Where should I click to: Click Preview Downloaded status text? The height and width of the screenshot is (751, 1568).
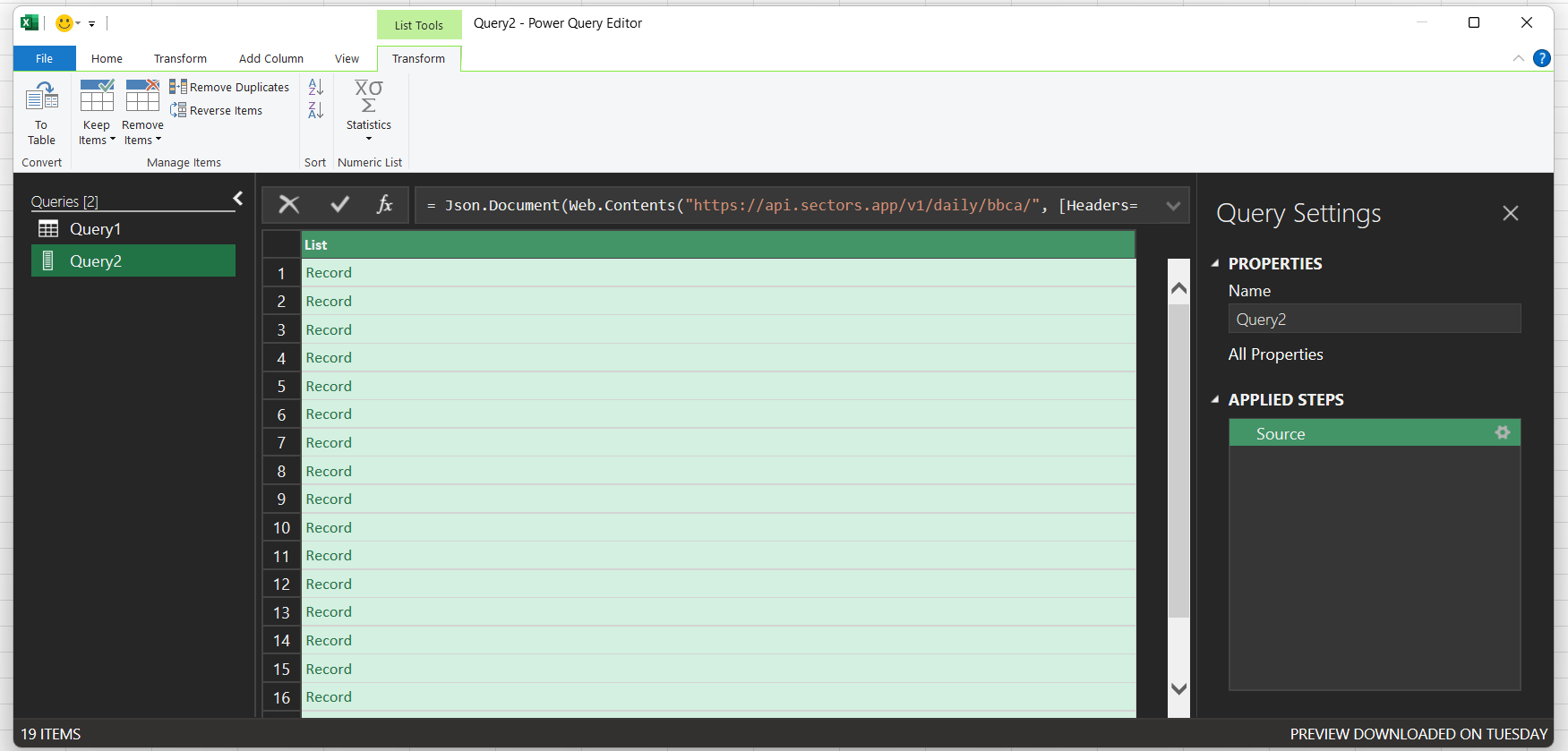point(1418,734)
